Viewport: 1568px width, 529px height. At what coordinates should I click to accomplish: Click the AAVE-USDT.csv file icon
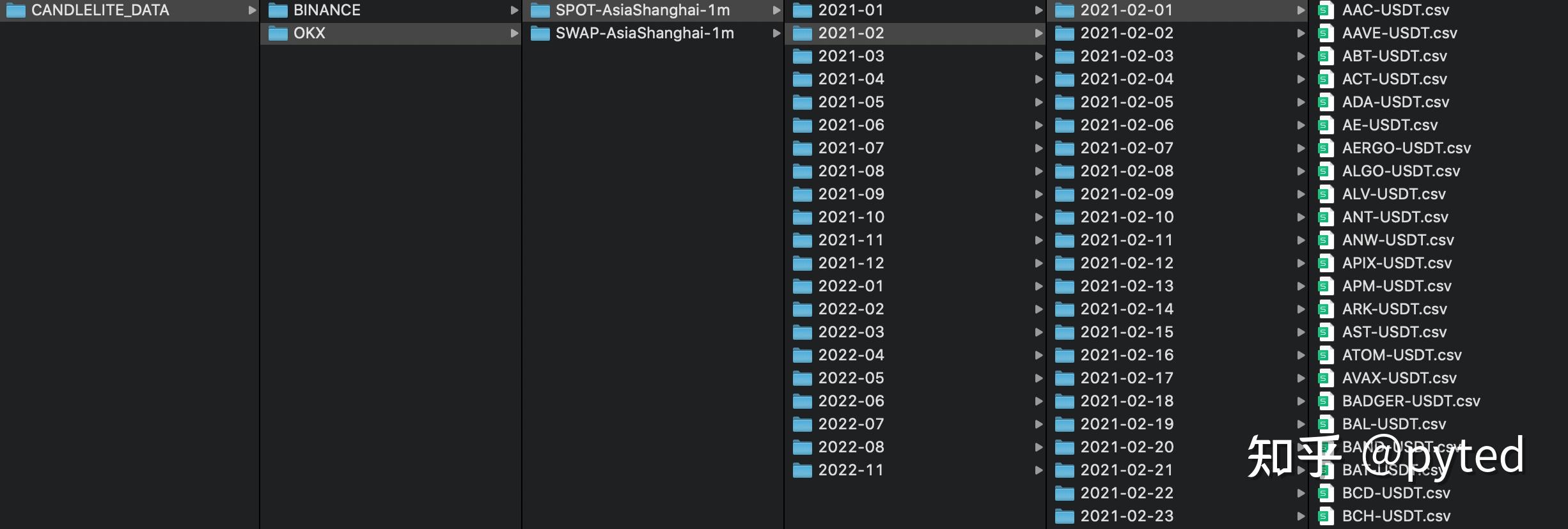point(1325,33)
